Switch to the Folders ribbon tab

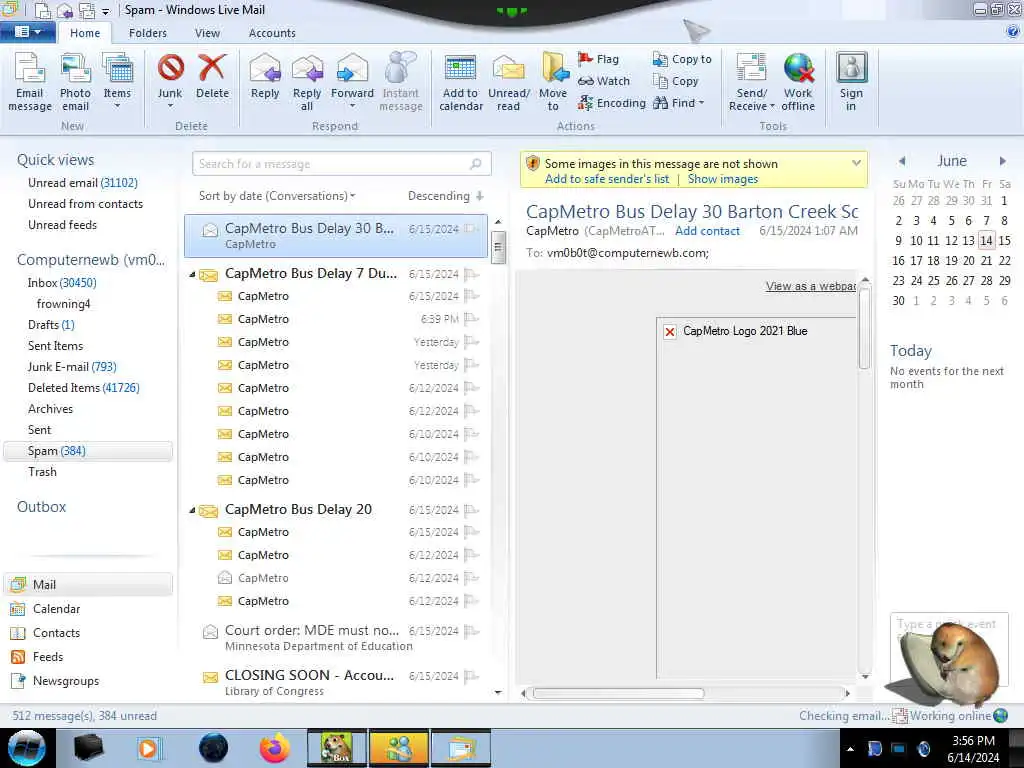point(148,33)
